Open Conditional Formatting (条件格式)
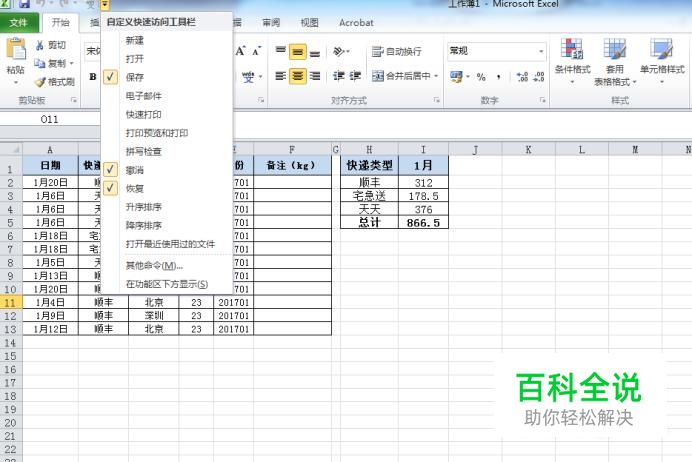This screenshot has height=462, width=692. coord(572,61)
